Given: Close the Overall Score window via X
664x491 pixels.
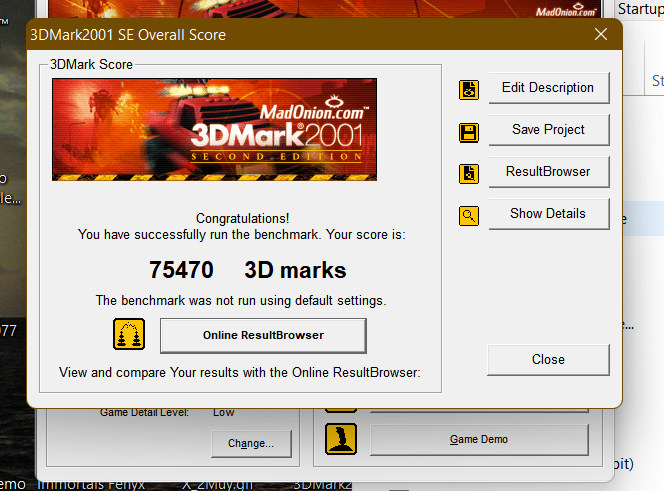Looking at the screenshot, I should point(601,34).
